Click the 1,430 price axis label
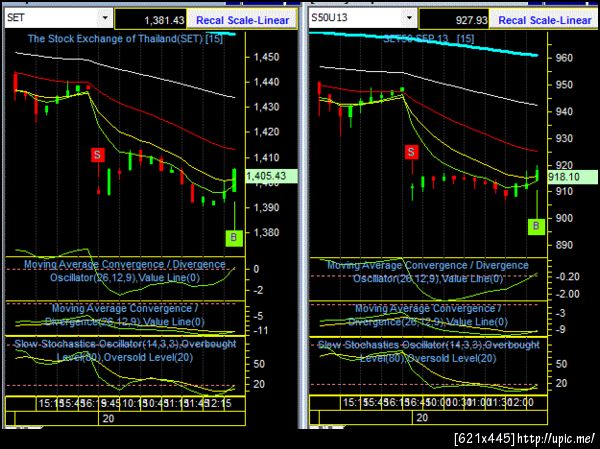Image resolution: width=600 pixels, height=449 pixels. tap(266, 107)
